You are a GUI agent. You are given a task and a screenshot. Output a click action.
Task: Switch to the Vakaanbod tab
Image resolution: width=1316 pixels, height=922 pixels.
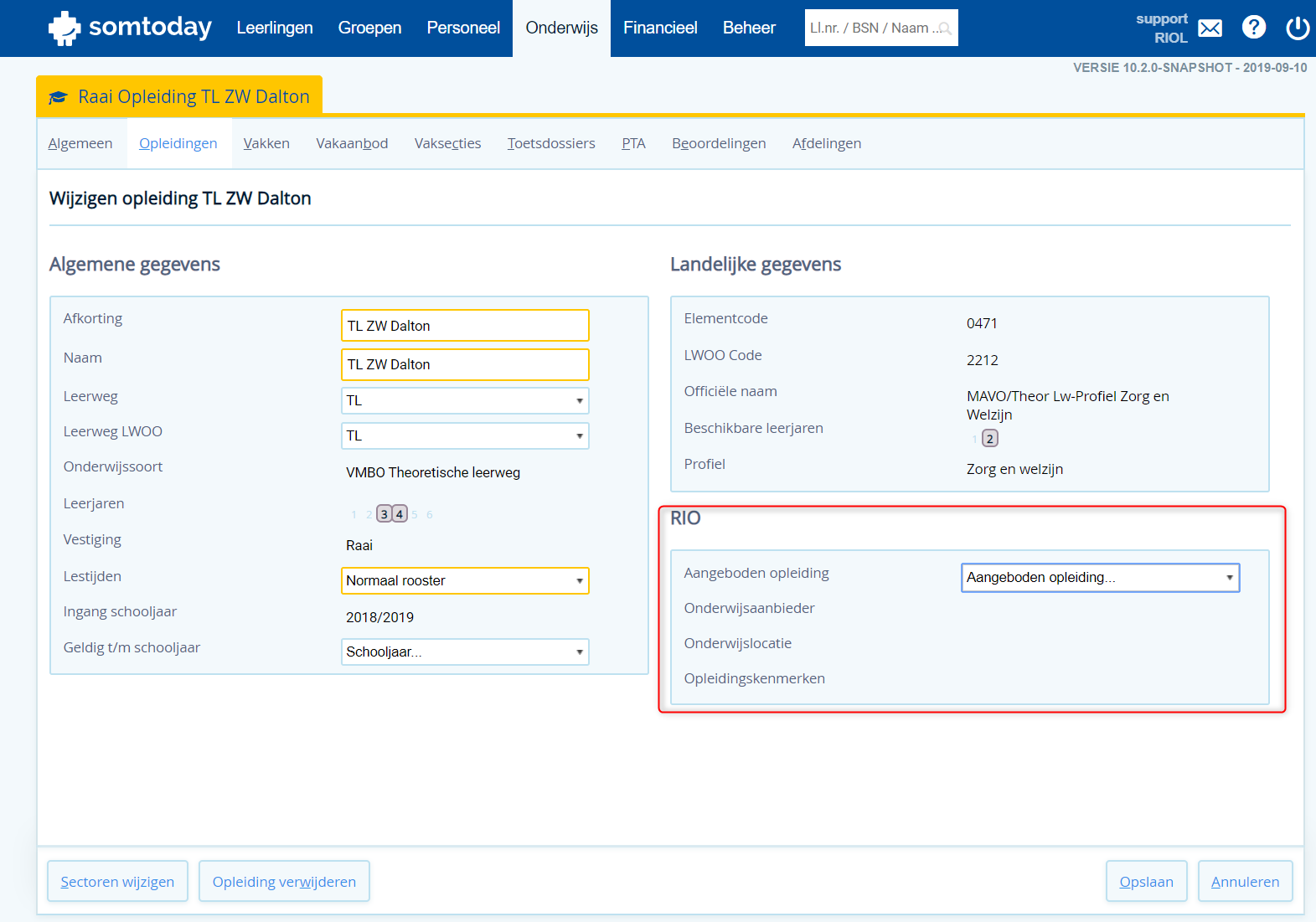pyautogui.click(x=352, y=144)
